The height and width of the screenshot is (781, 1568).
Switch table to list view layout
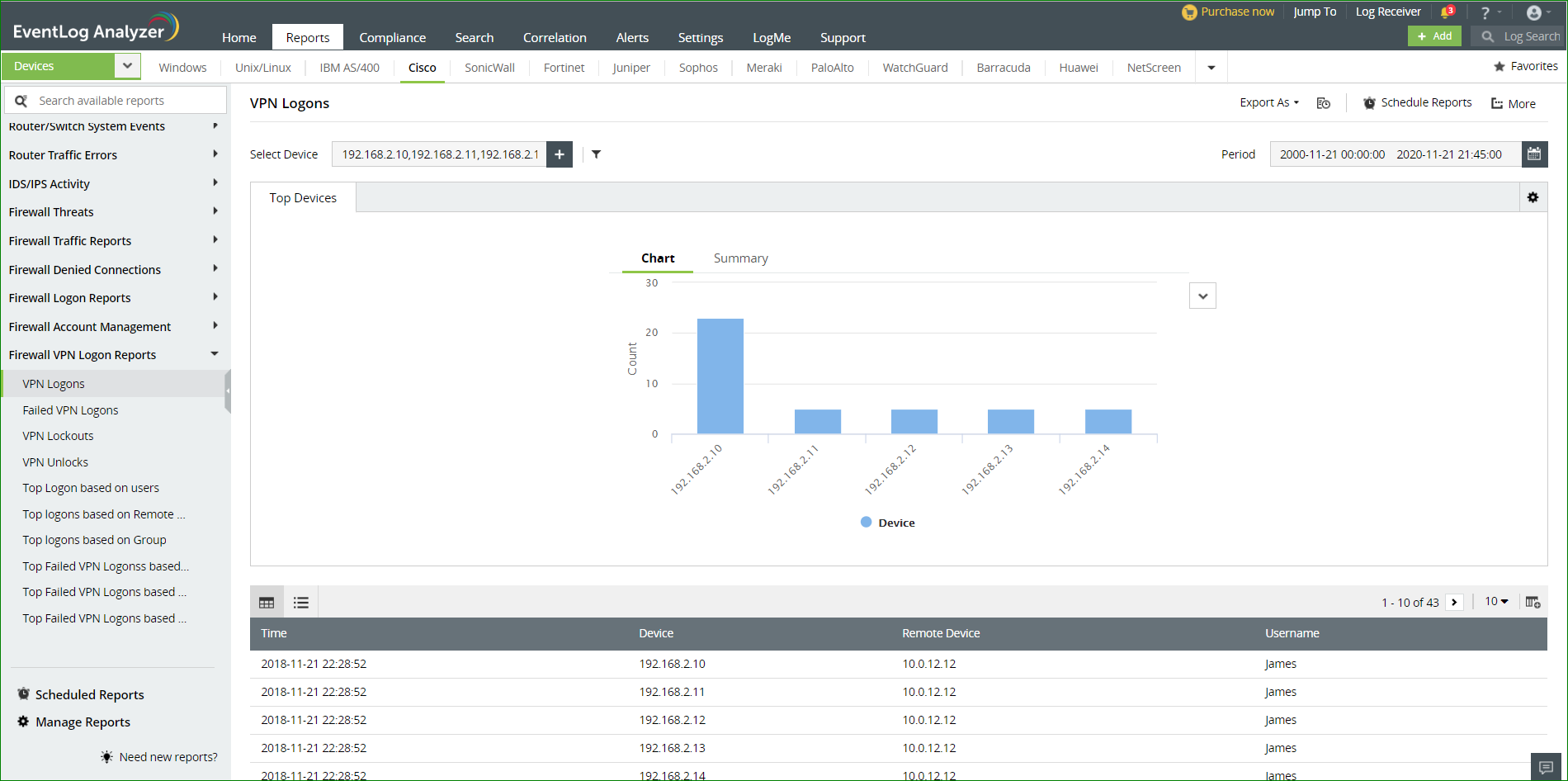pos(300,602)
